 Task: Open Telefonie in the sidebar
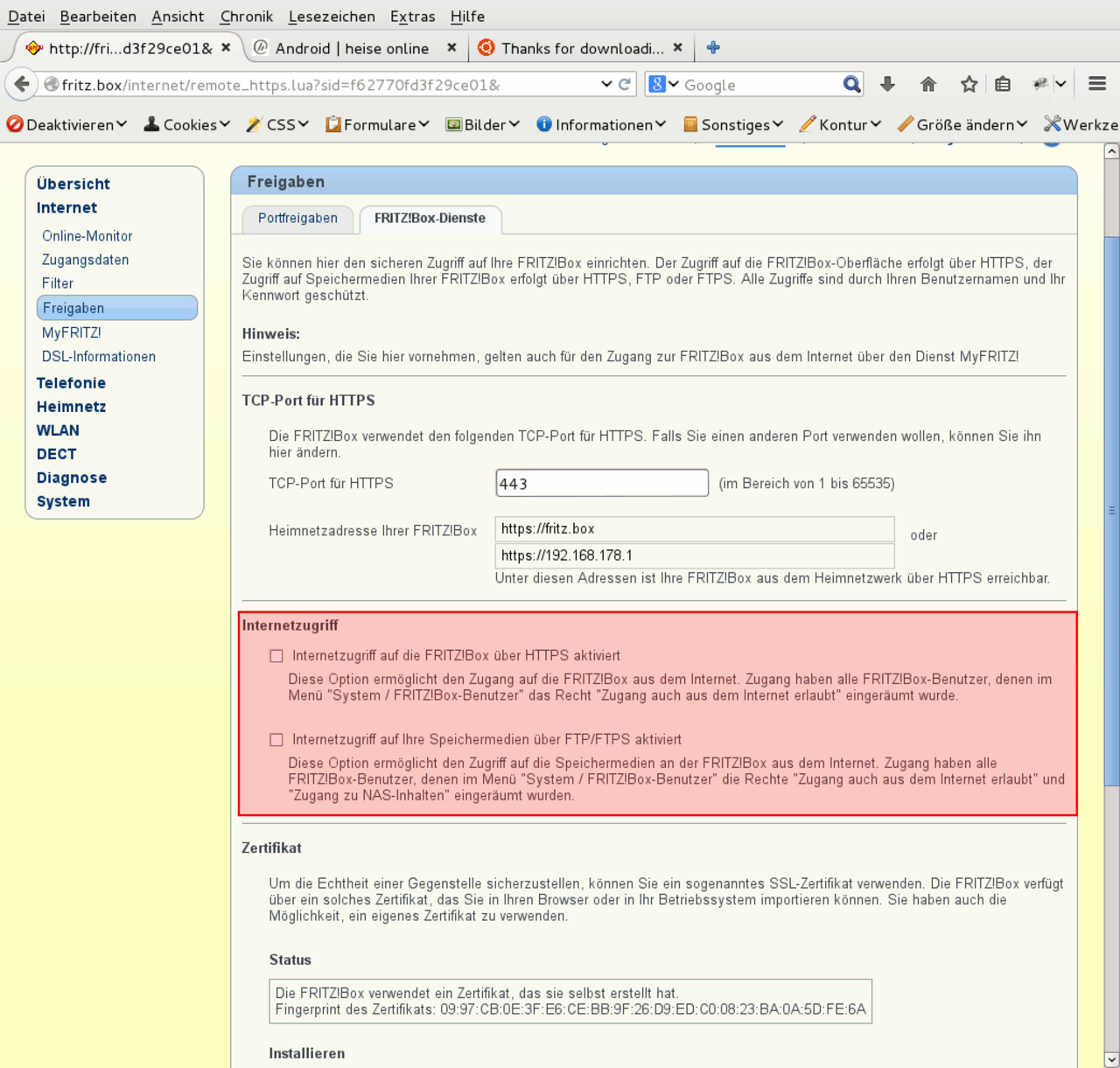(x=71, y=383)
